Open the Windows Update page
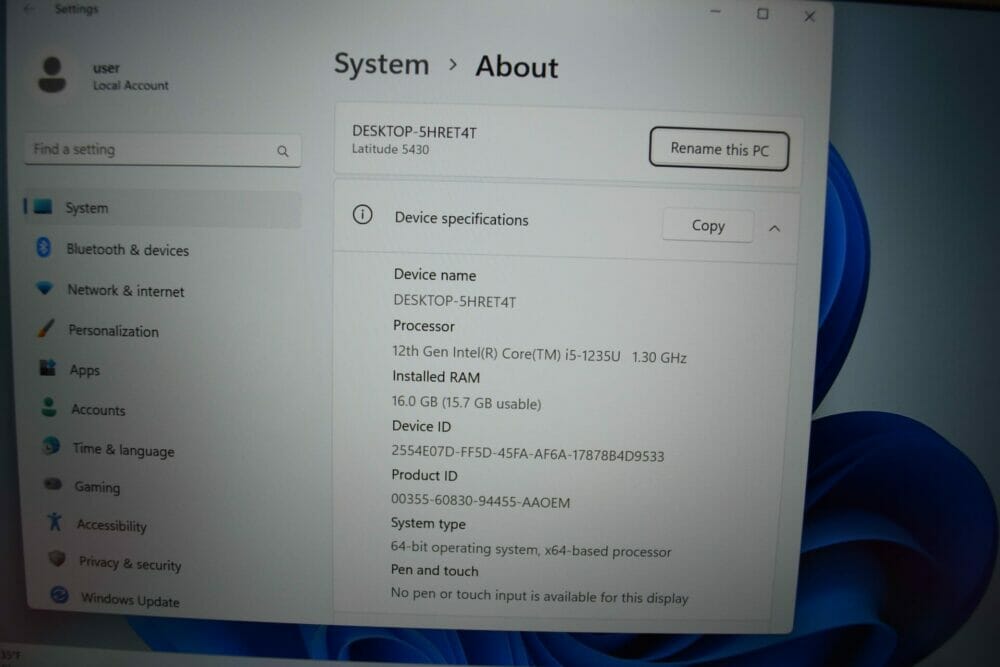The image size is (1000, 667). [x=130, y=600]
